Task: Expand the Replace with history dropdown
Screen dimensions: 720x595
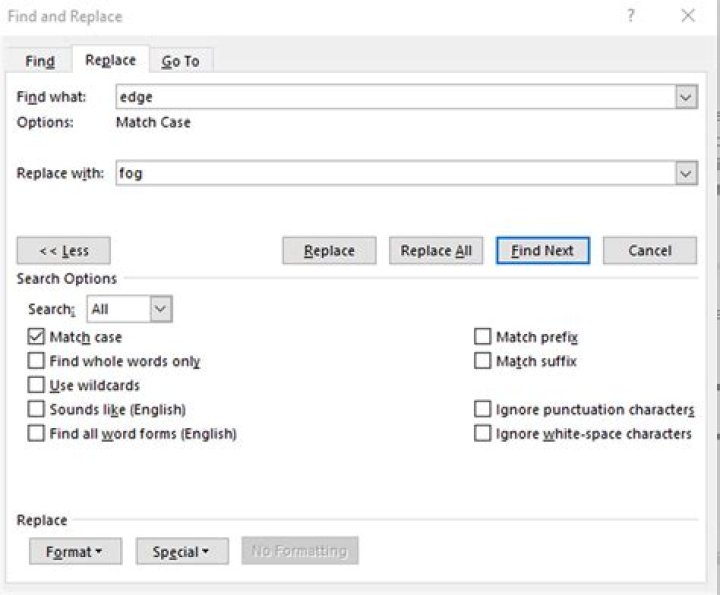Action: coord(686,173)
